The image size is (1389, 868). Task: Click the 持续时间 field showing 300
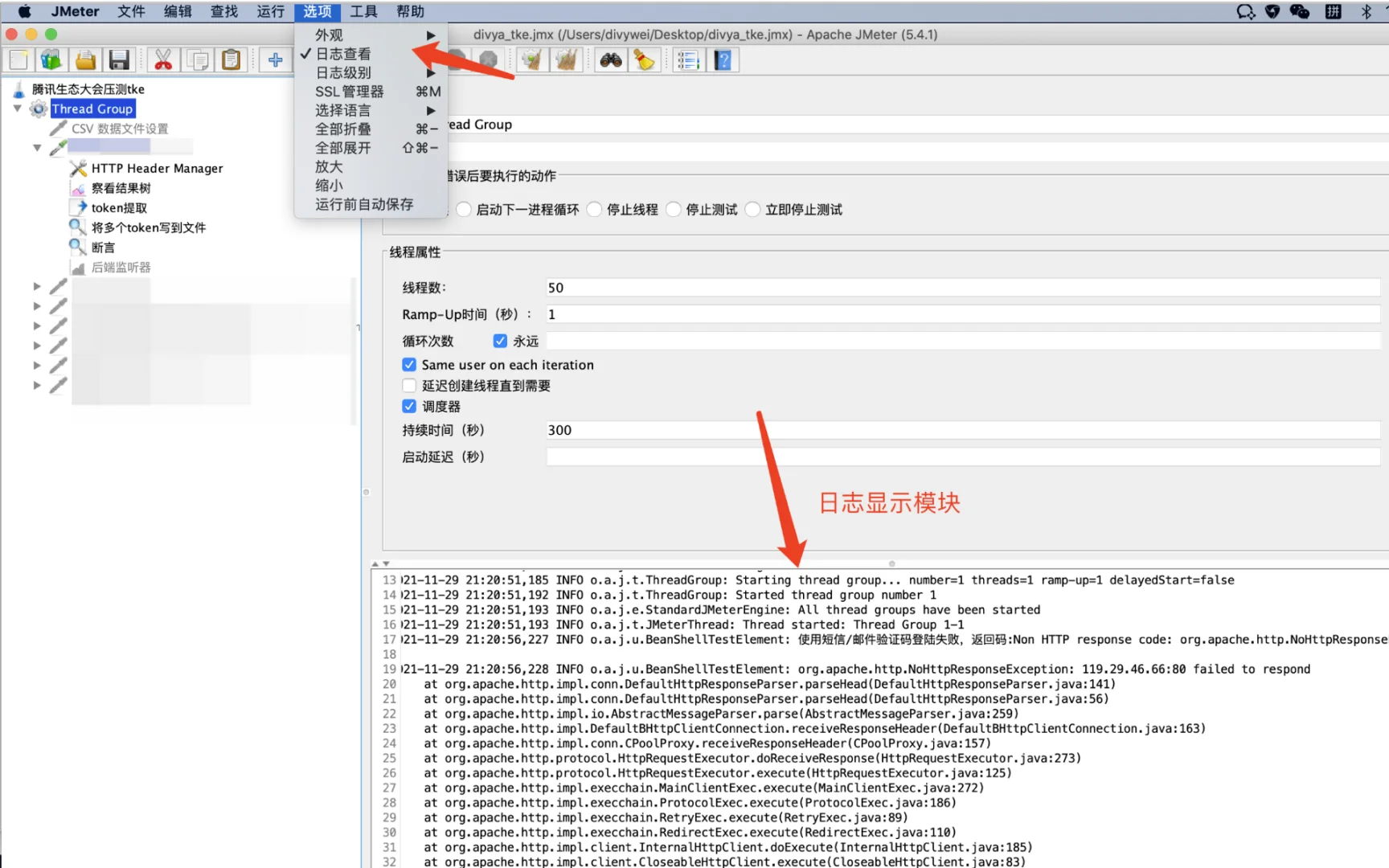click(x=963, y=430)
